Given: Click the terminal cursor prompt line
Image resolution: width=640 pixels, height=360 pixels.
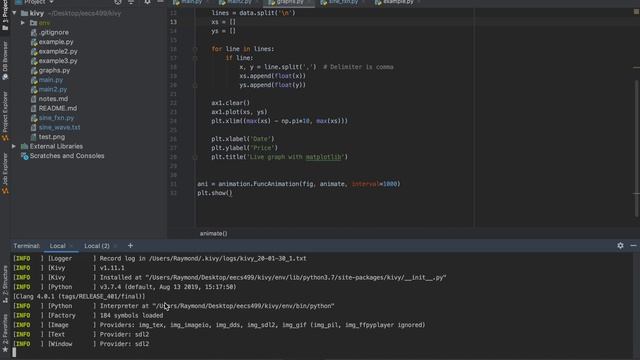Looking at the screenshot, I should click(x=14, y=353).
